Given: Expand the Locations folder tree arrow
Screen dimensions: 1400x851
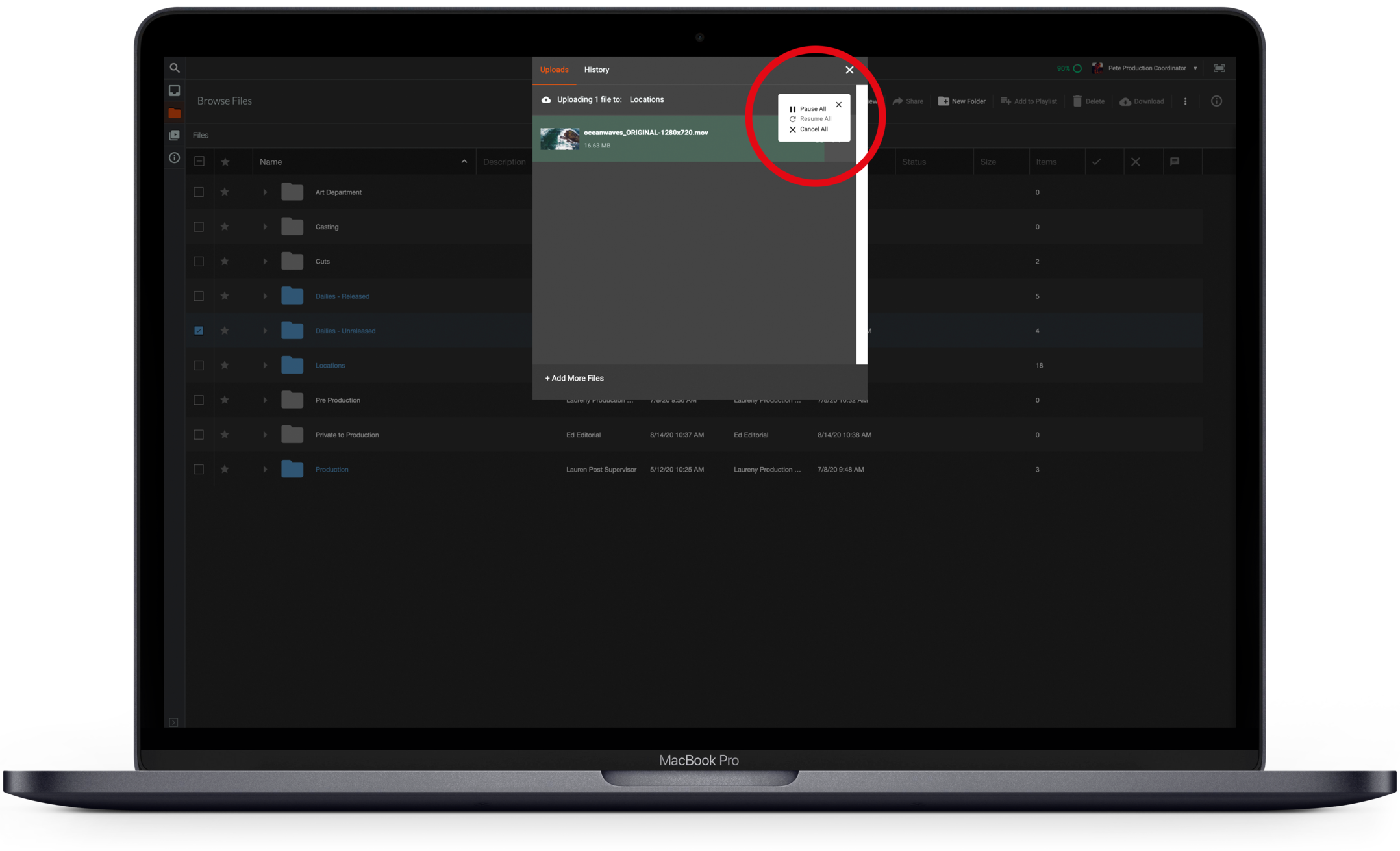Looking at the screenshot, I should 265,366.
